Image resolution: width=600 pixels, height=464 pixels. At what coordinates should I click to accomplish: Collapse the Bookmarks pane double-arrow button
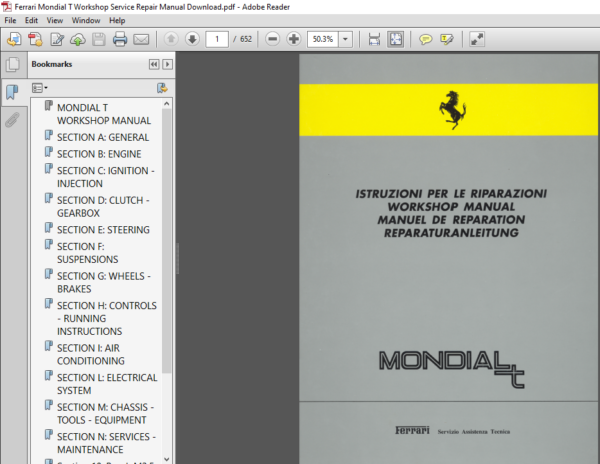[x=154, y=64]
